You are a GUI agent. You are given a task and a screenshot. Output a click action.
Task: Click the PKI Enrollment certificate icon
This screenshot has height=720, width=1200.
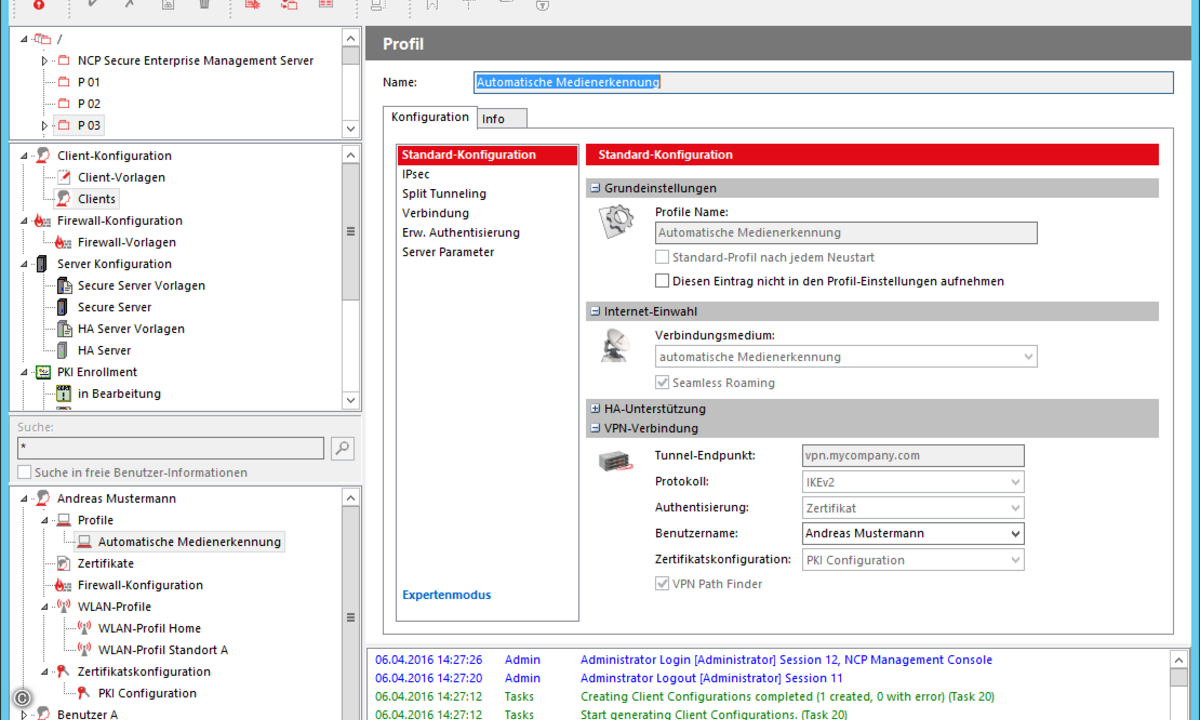(x=42, y=372)
